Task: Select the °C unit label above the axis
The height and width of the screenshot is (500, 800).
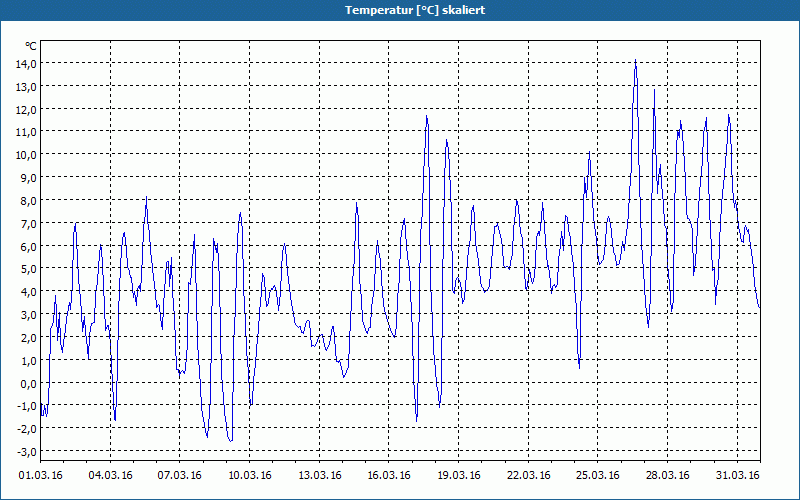Action: click(31, 46)
